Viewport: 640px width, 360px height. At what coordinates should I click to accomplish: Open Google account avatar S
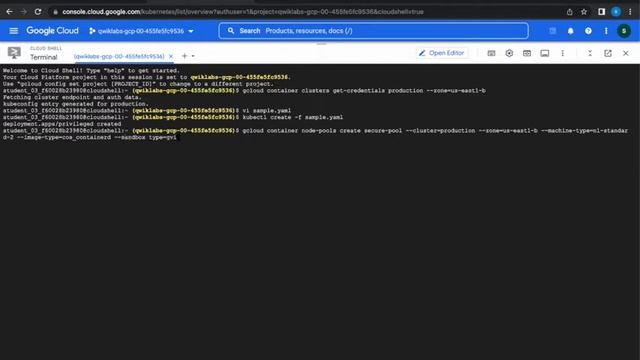click(x=624, y=31)
